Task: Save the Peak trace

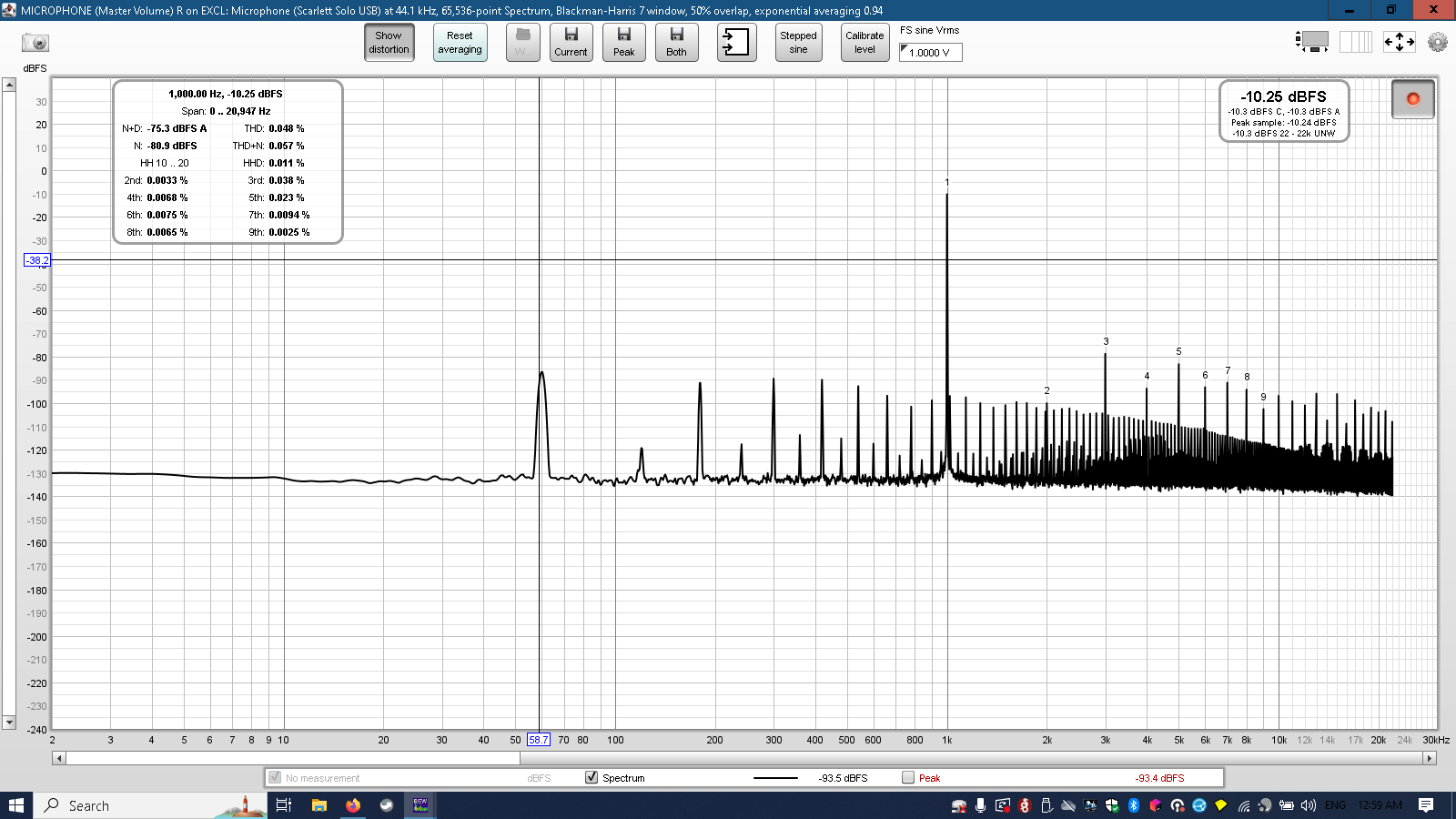Action: 623,43
